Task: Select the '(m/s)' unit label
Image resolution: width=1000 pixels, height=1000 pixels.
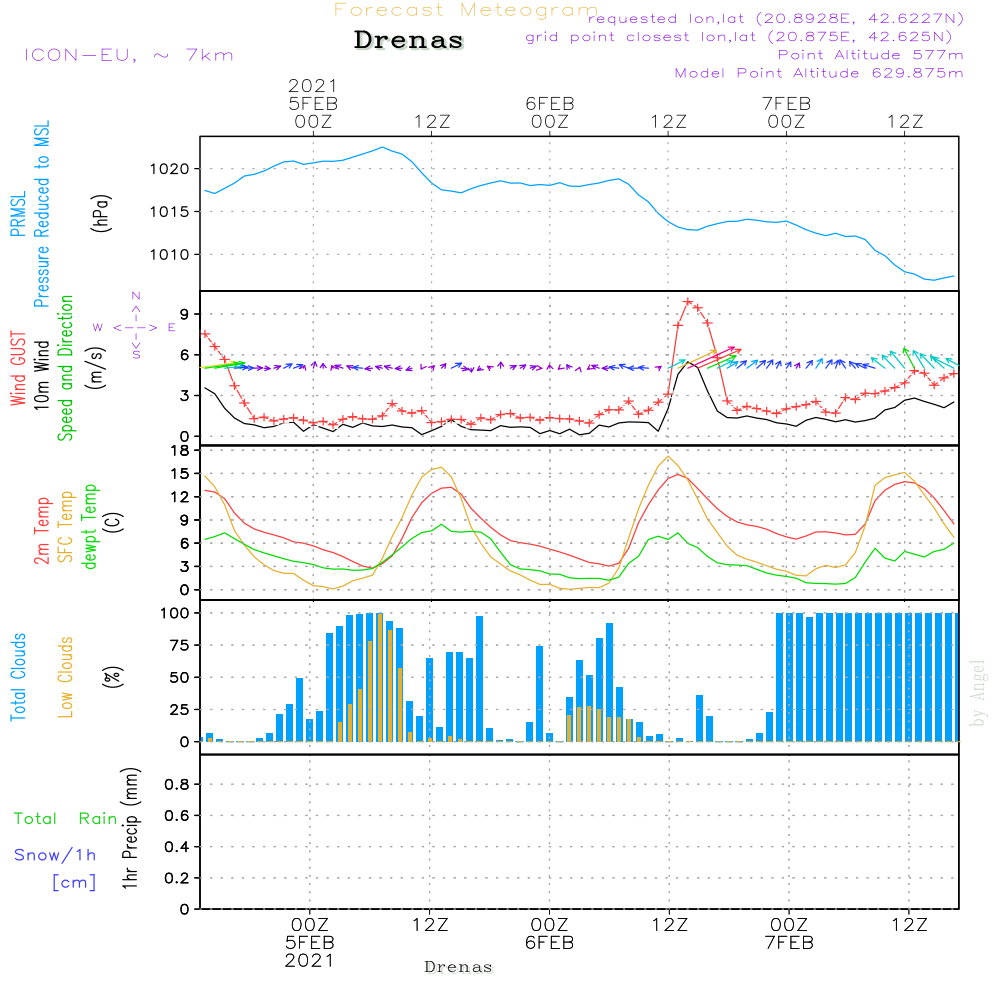Action: [96, 368]
